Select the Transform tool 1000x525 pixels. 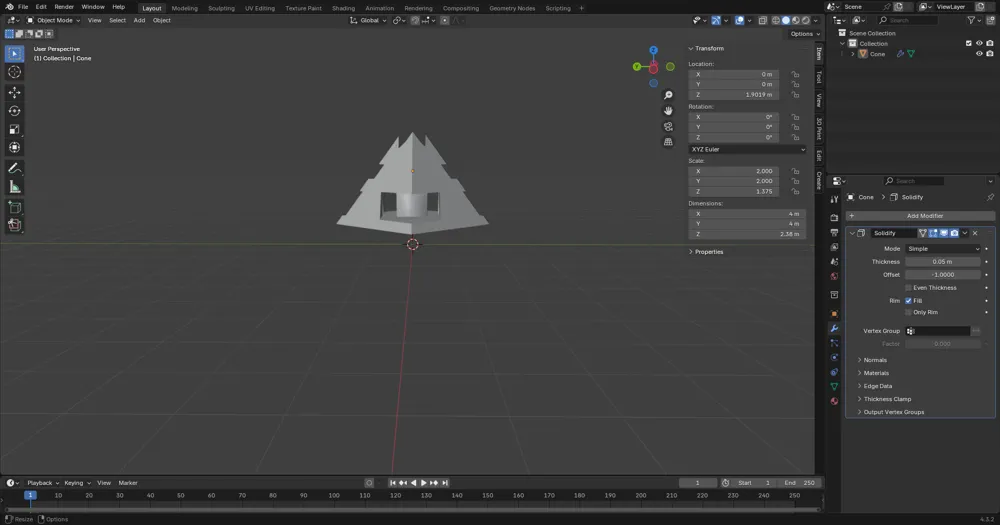[14, 147]
